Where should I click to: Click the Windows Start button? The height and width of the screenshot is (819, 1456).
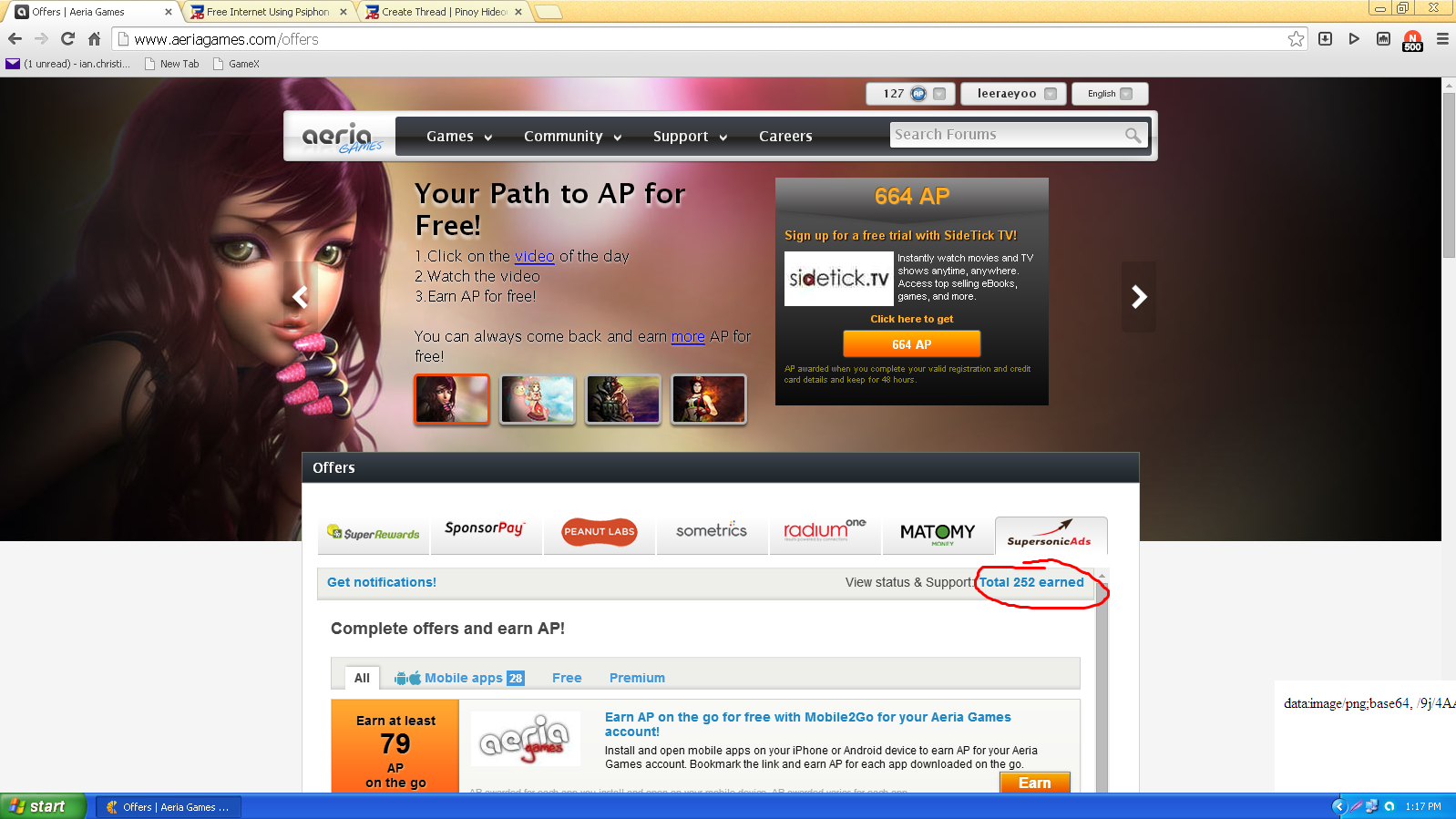click(43, 806)
